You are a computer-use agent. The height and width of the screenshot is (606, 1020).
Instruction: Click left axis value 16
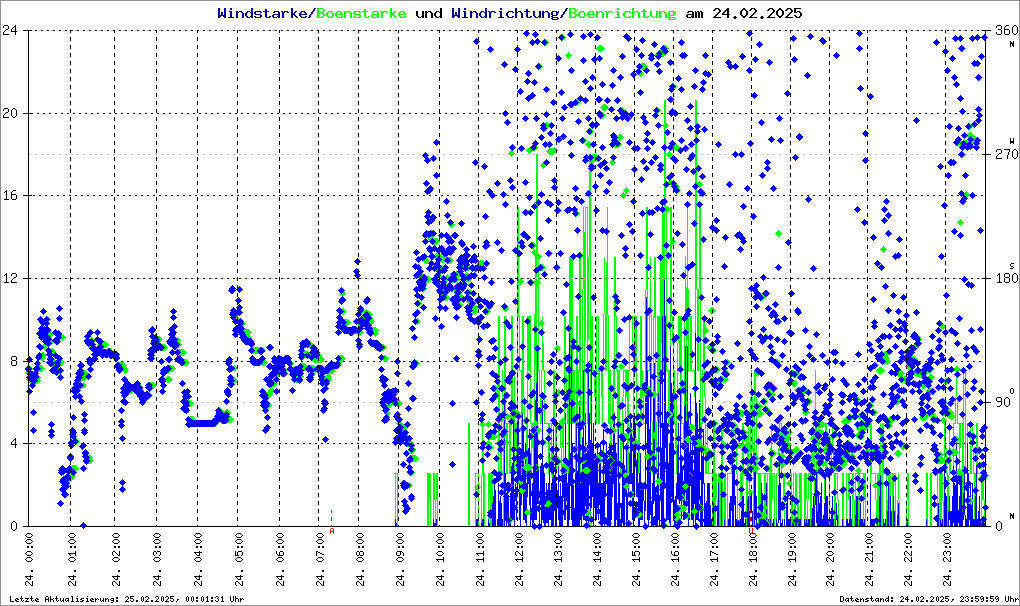(x=10, y=196)
